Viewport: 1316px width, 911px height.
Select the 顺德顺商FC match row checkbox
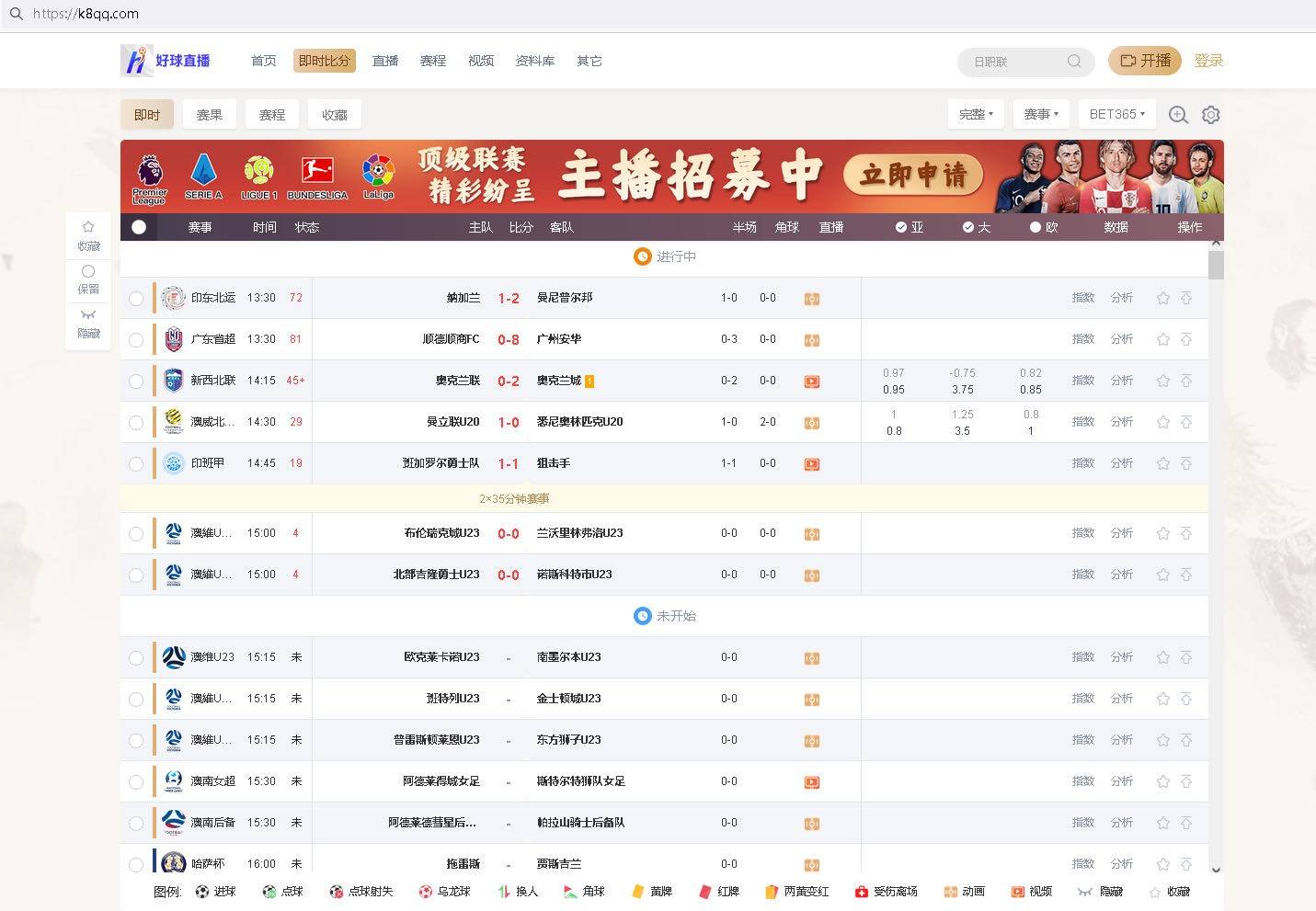click(x=136, y=340)
